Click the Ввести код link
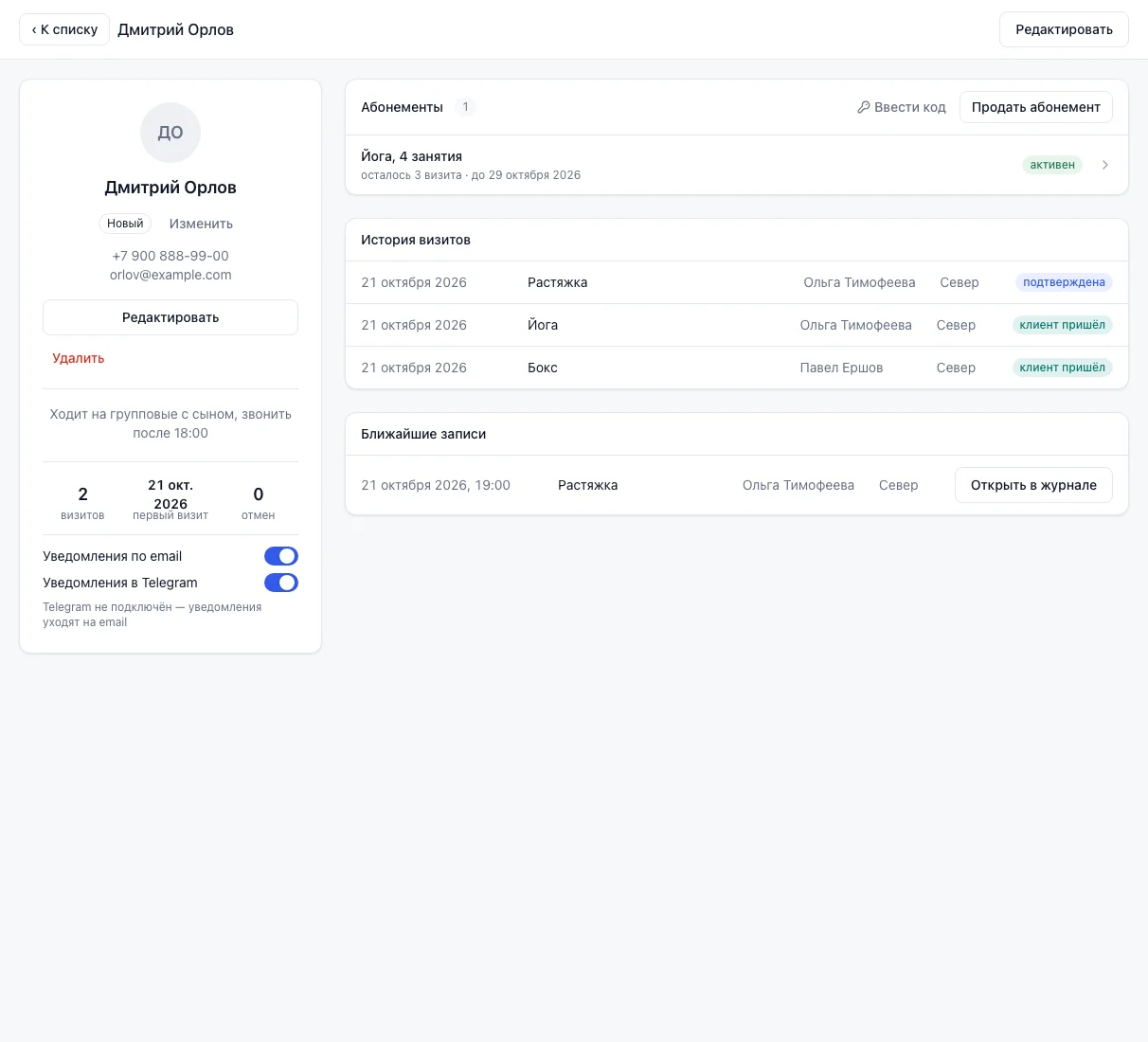Viewport: 1148px width, 1042px height. click(902, 107)
